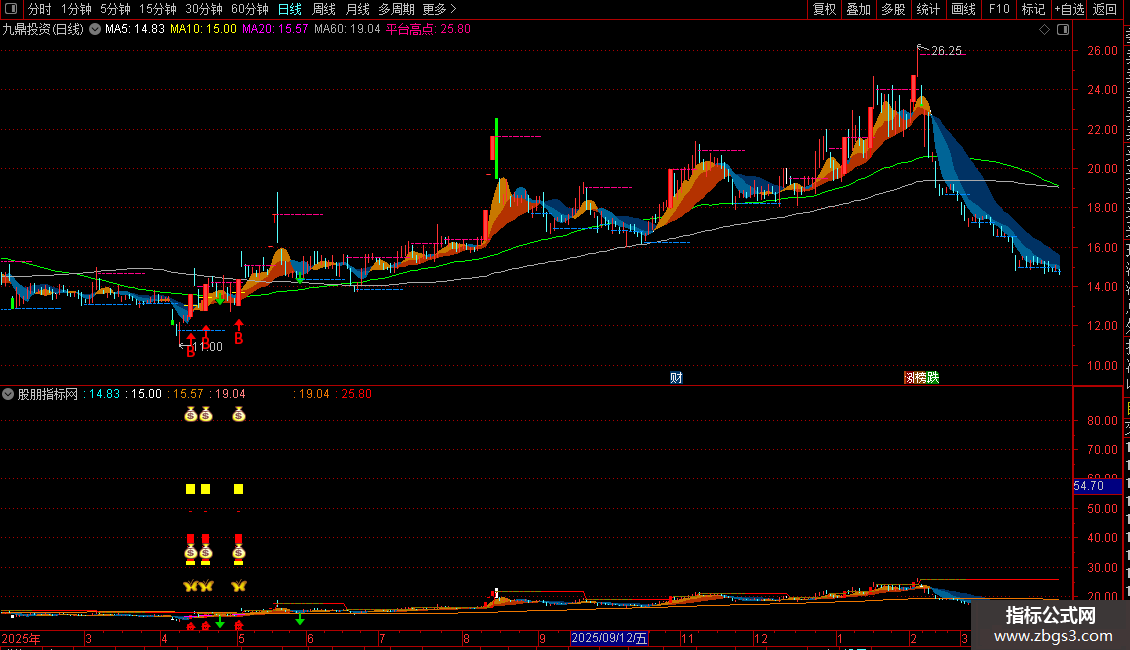
Task: Open the 统计 statistics tool
Action: click(927, 9)
